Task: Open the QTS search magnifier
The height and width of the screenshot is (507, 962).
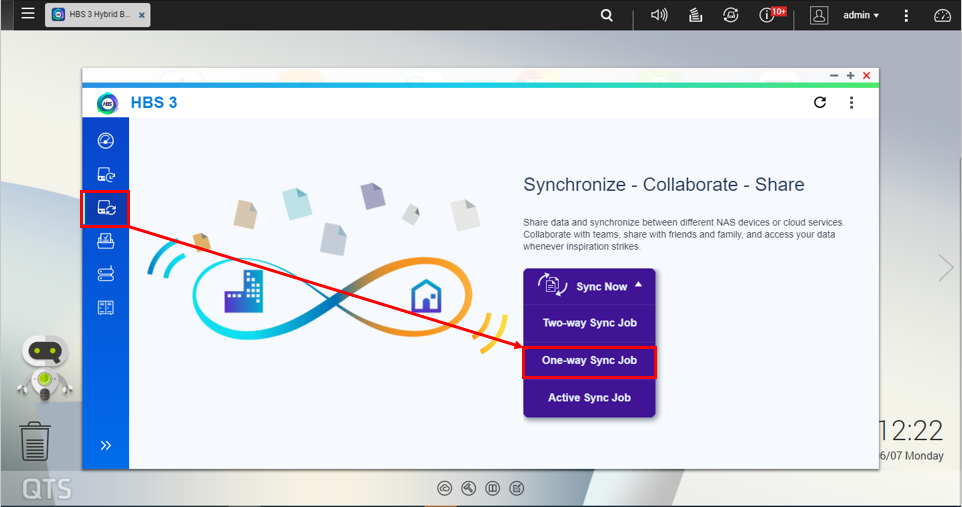Action: [607, 15]
